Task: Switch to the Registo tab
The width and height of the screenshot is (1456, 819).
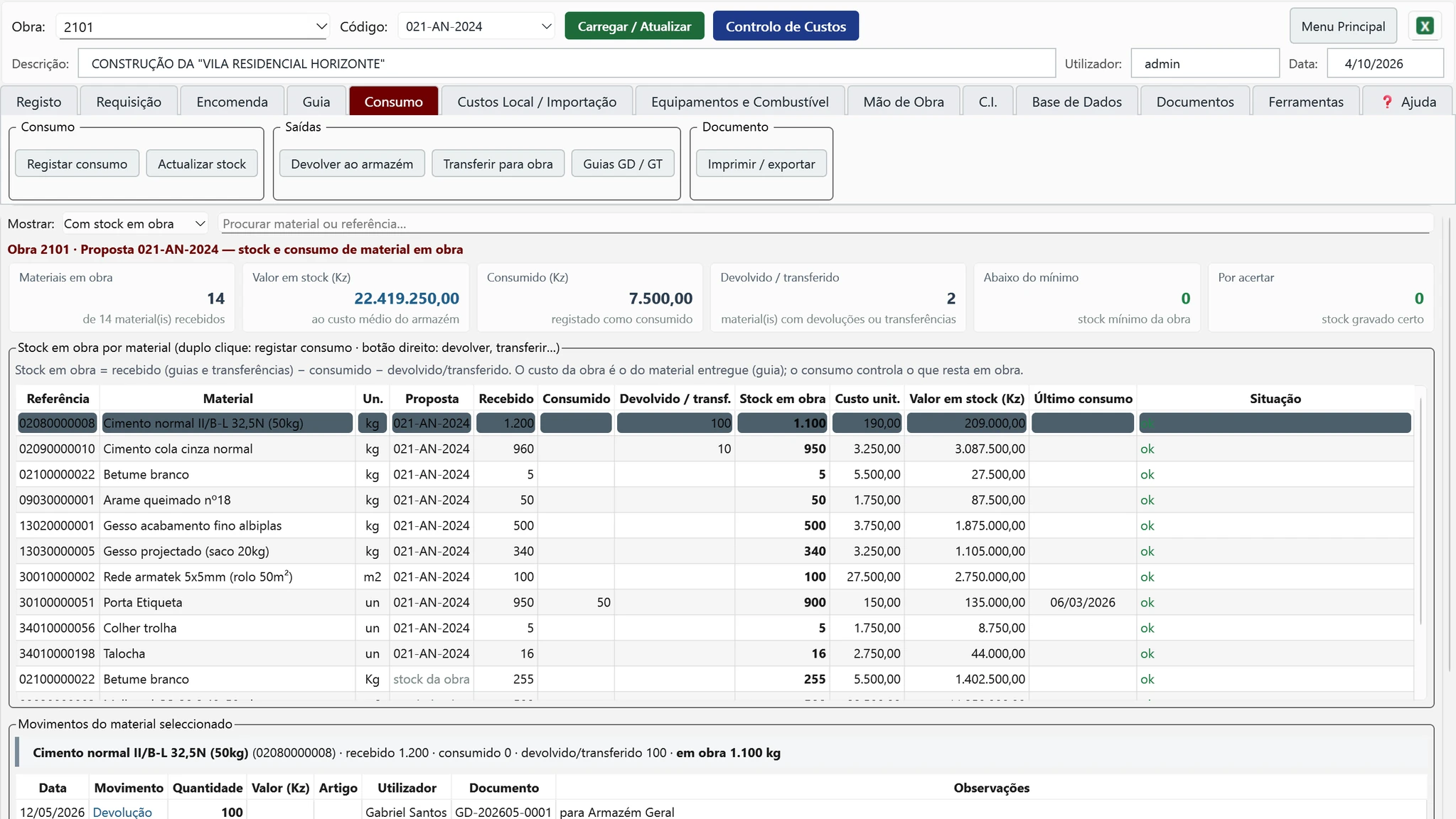Action: (x=39, y=102)
